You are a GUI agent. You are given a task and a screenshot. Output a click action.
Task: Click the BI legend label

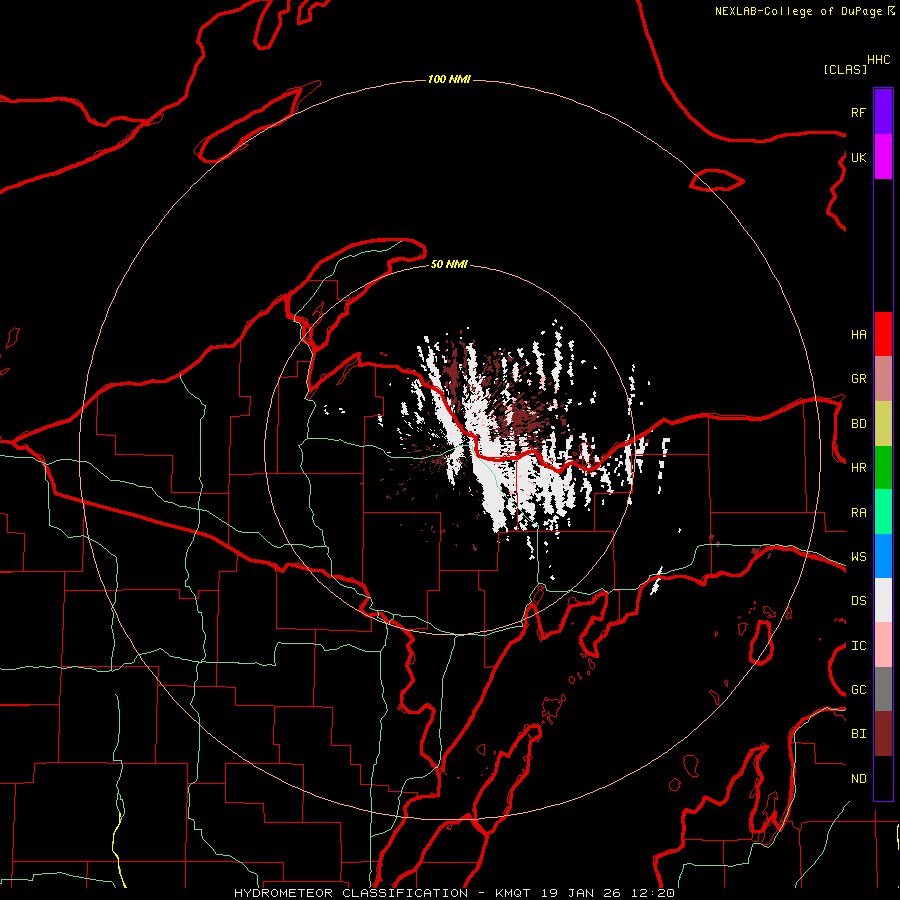pos(858,734)
